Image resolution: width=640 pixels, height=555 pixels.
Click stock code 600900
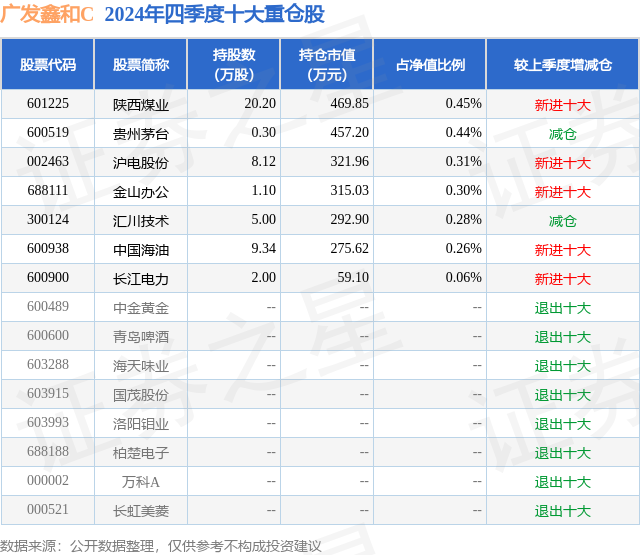(48, 278)
